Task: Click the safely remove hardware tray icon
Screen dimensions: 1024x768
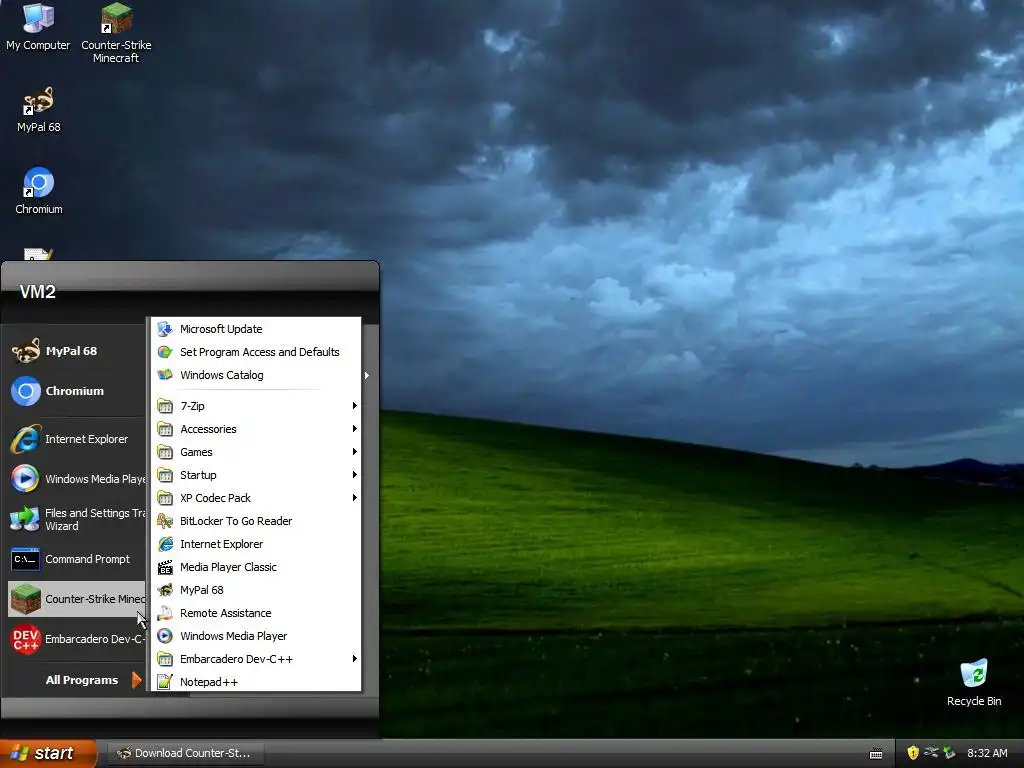Action: [949, 753]
